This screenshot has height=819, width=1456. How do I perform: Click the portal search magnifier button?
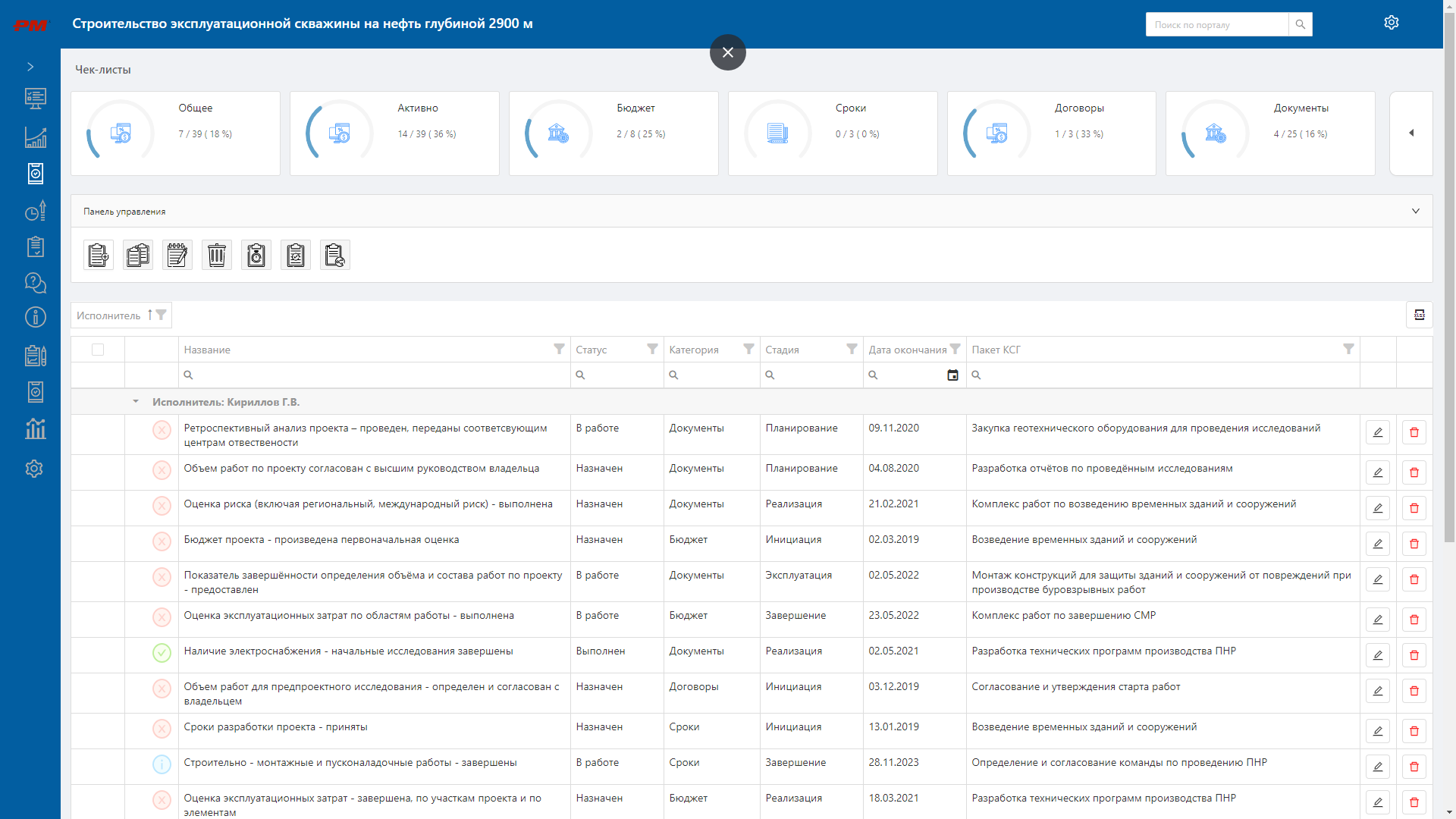(1301, 24)
